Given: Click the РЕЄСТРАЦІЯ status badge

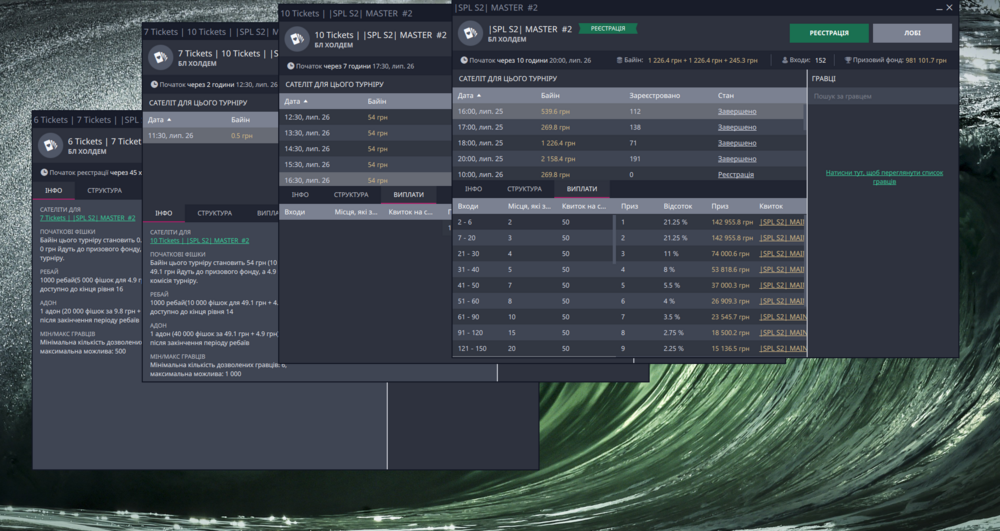Looking at the screenshot, I should tap(608, 29).
